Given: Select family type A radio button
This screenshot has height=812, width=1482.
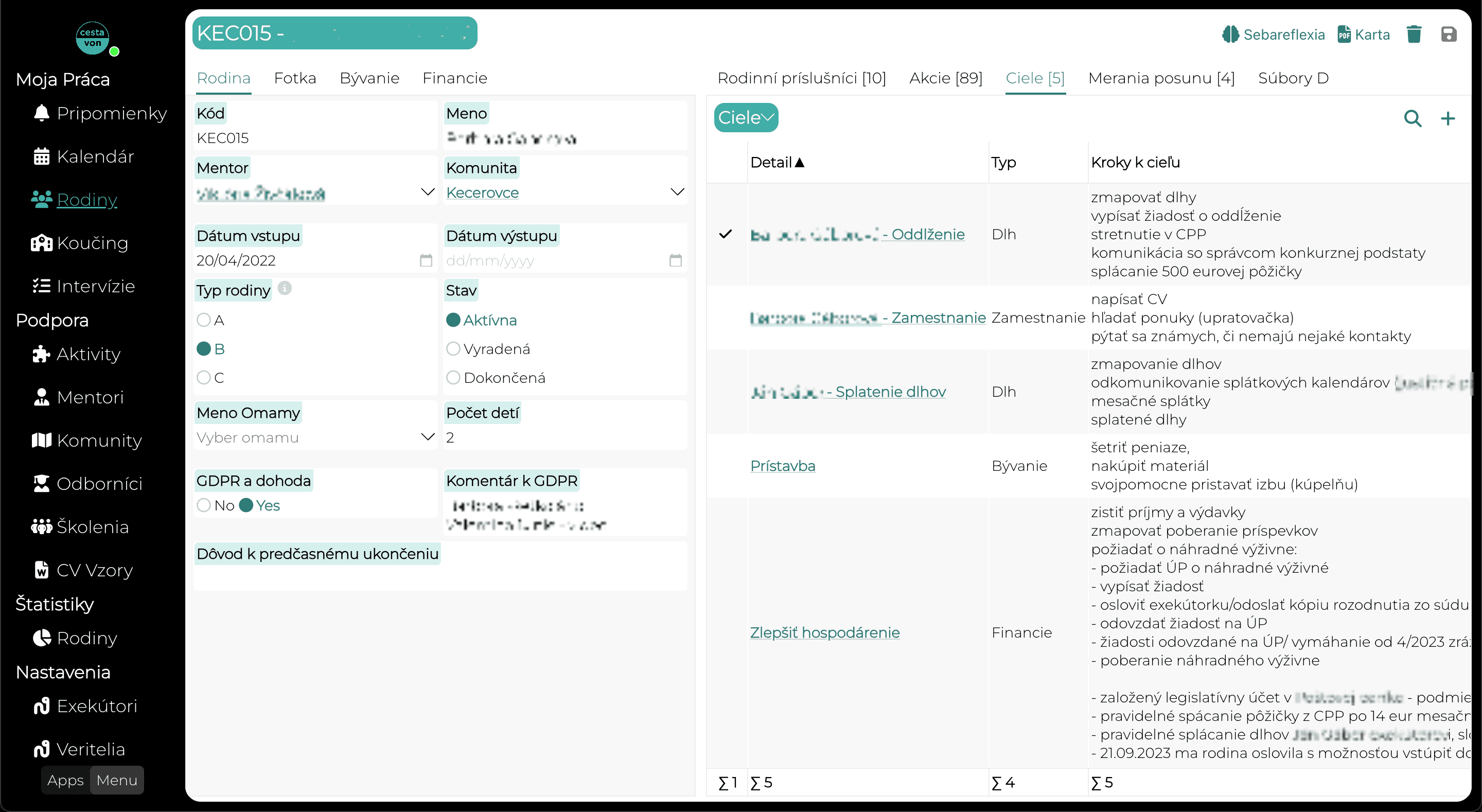Looking at the screenshot, I should (204, 320).
